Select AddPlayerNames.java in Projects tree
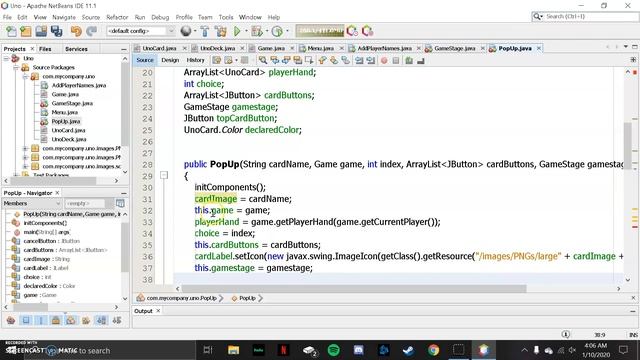The image size is (640, 360). 79,85
